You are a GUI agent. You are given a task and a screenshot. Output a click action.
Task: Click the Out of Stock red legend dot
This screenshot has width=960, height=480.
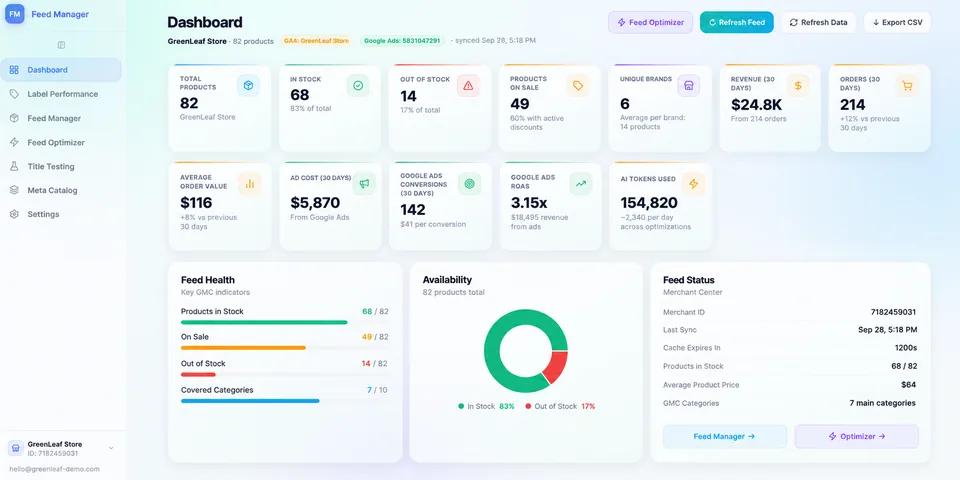pyautogui.click(x=528, y=406)
